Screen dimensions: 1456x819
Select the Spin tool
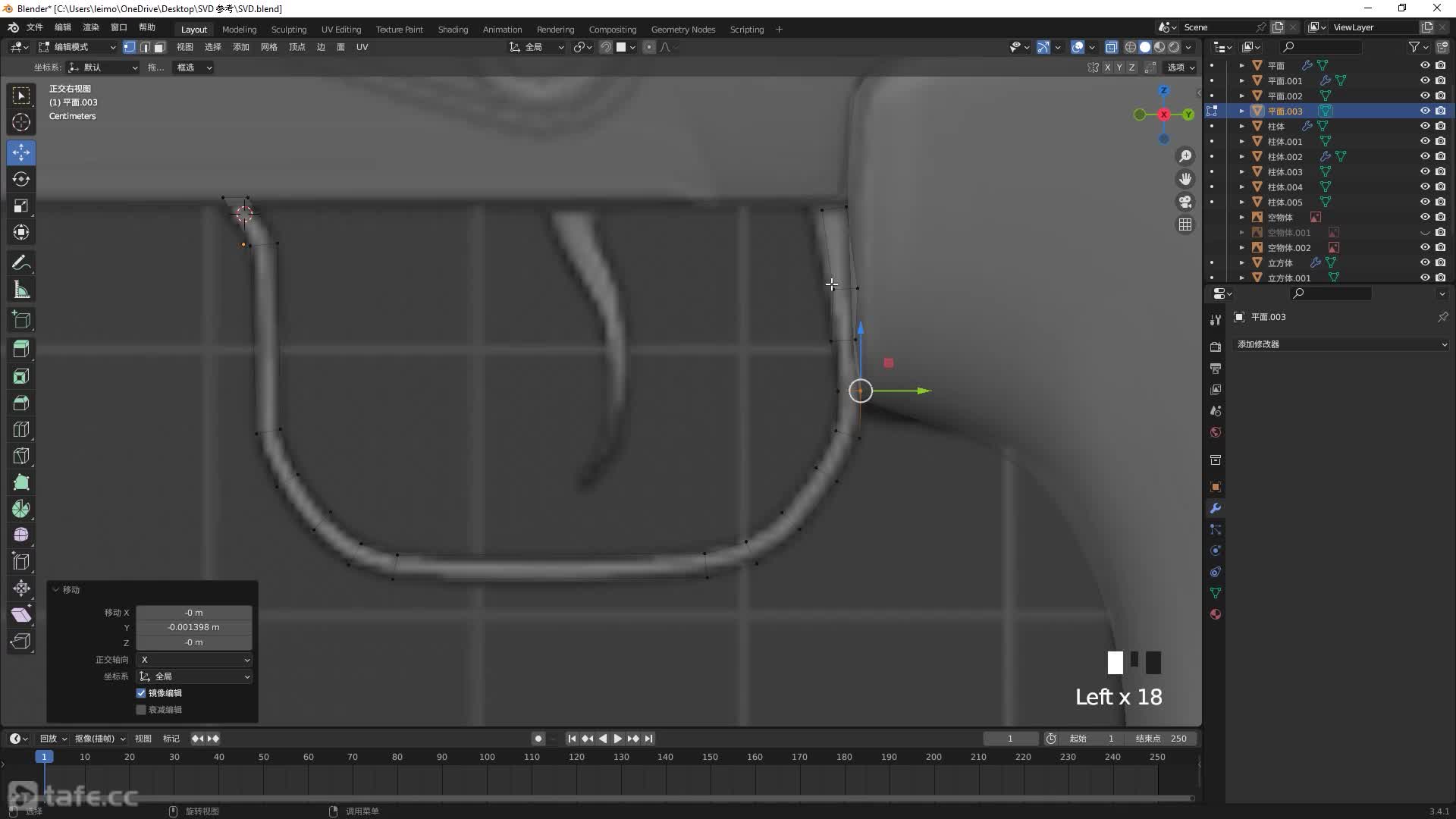point(21,509)
